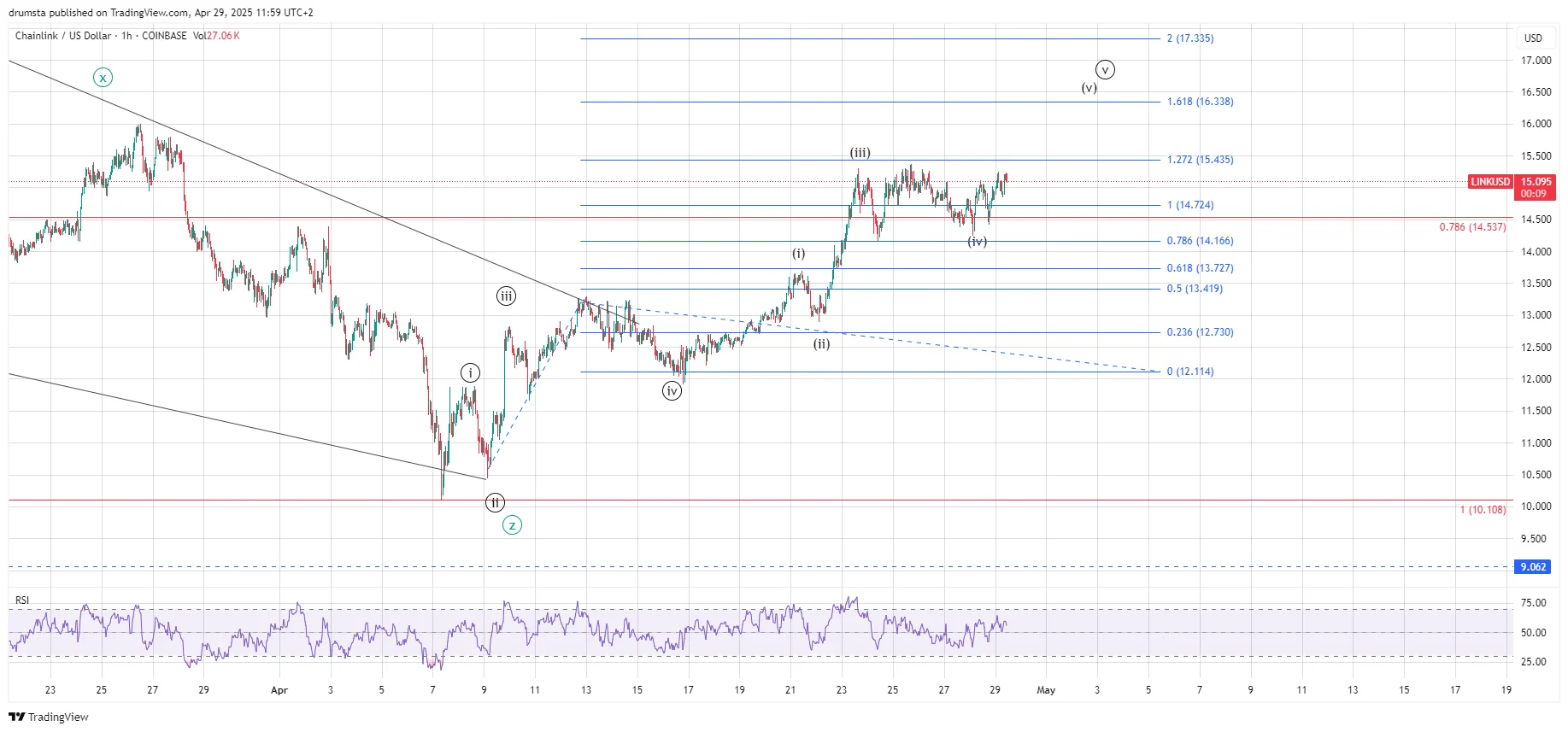This screenshot has height=732, width=1568.
Task: Click the 17.000 price axis value
Action: pos(1536,61)
